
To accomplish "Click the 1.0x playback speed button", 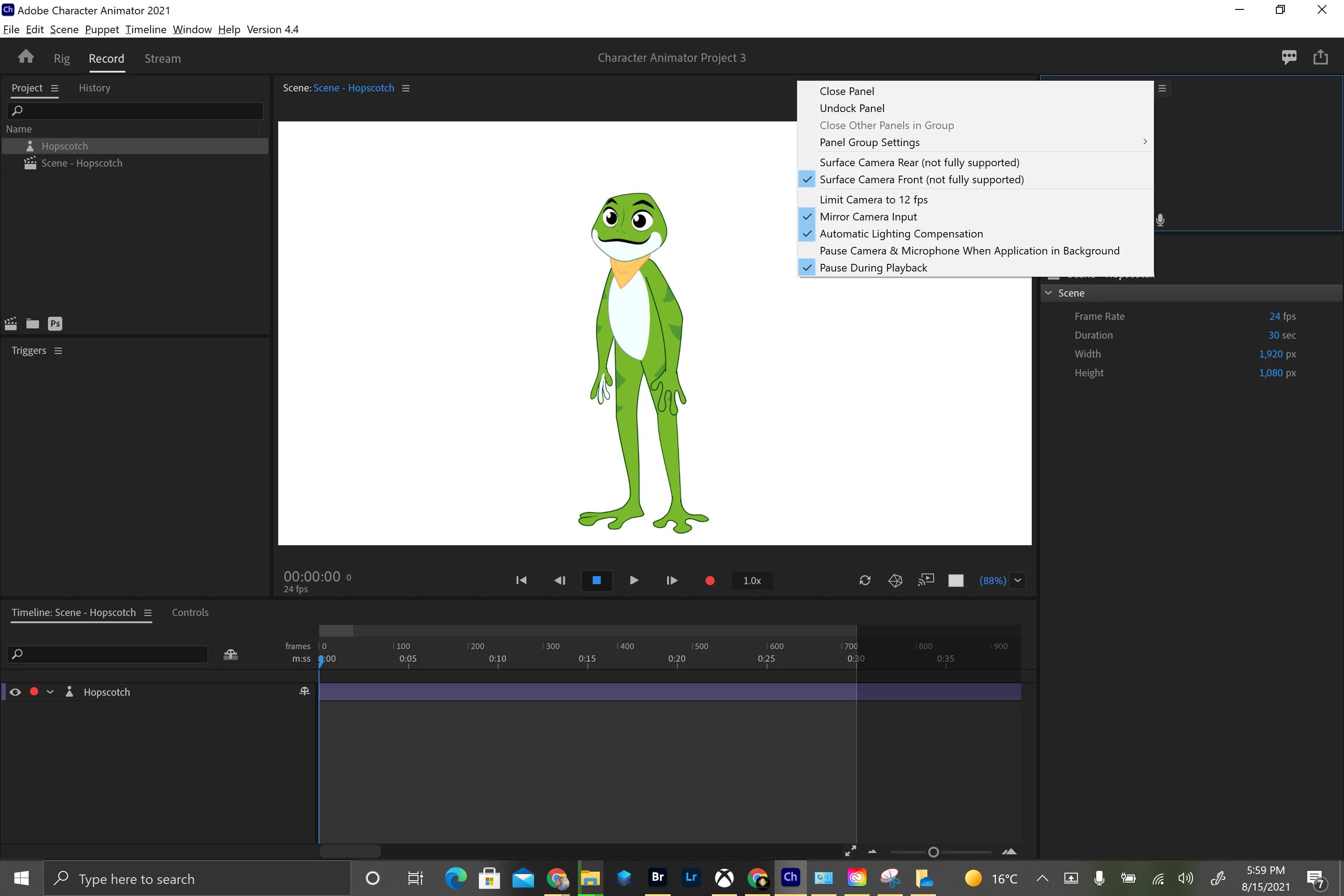I will (751, 581).
